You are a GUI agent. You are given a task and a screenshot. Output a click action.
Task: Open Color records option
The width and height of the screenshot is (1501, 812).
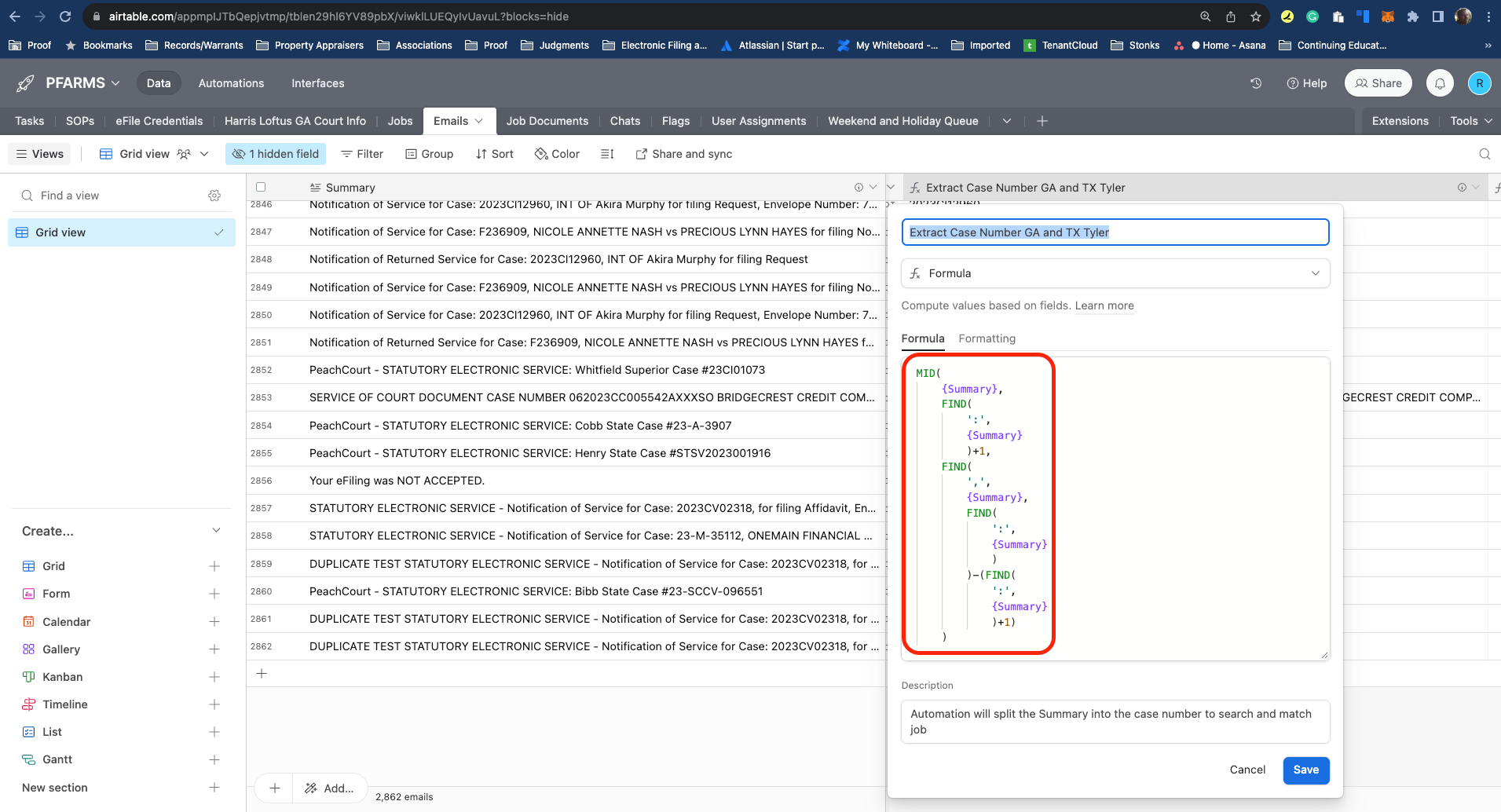pos(557,154)
